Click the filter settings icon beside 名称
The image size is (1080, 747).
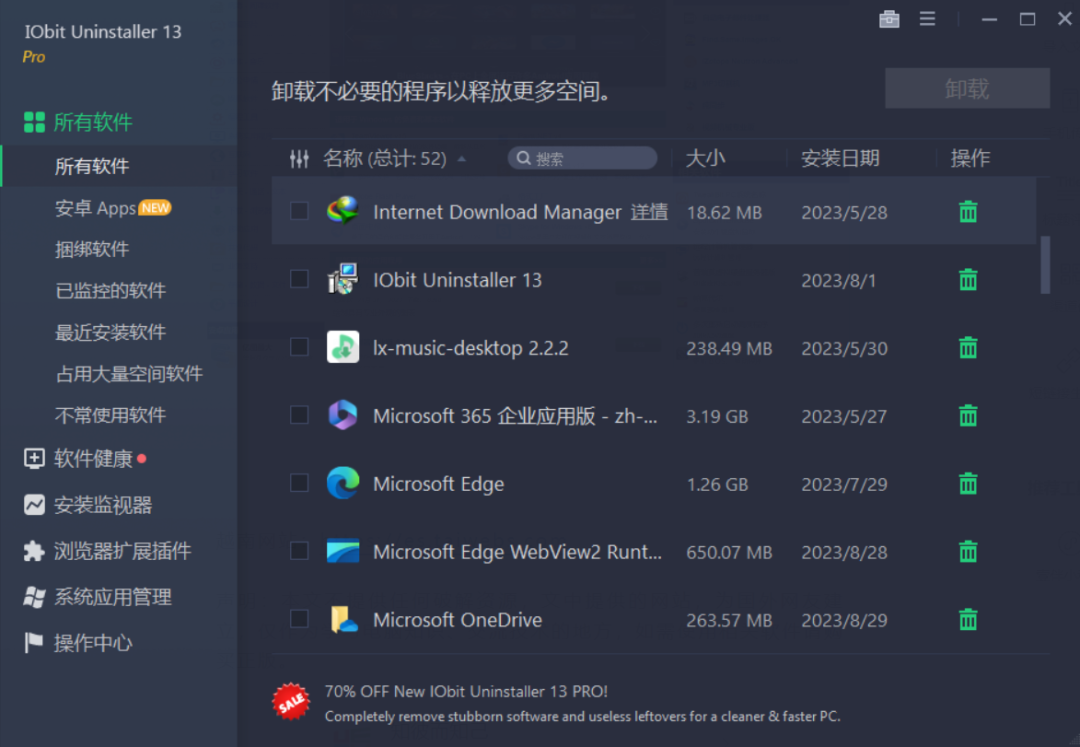[299, 159]
